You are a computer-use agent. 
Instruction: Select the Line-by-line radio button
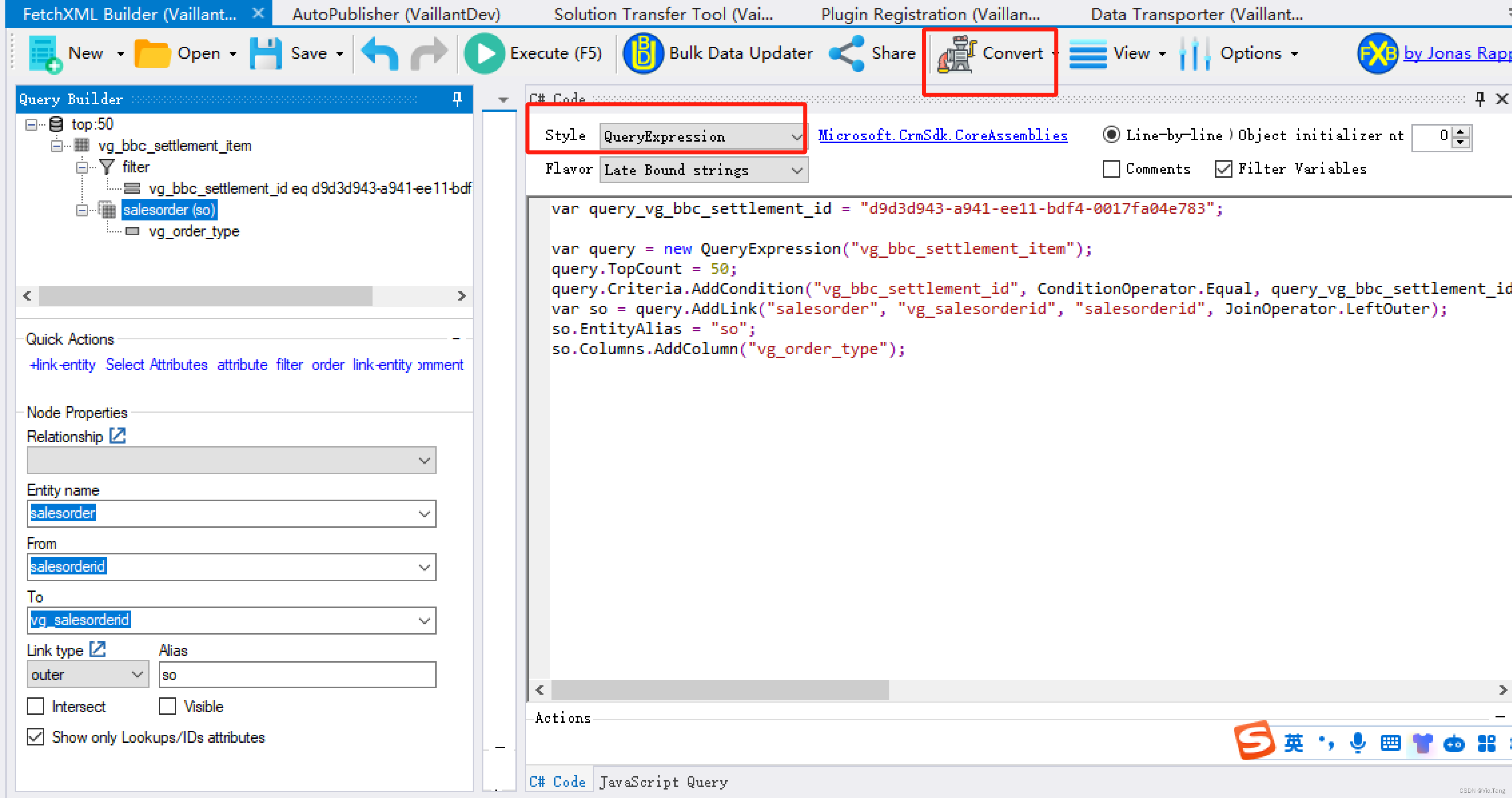pos(1111,135)
